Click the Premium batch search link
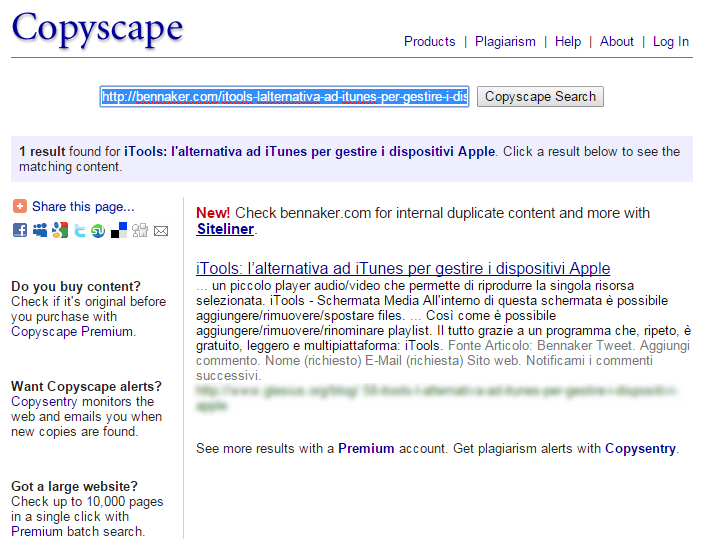The image size is (704, 547). (x=37, y=531)
